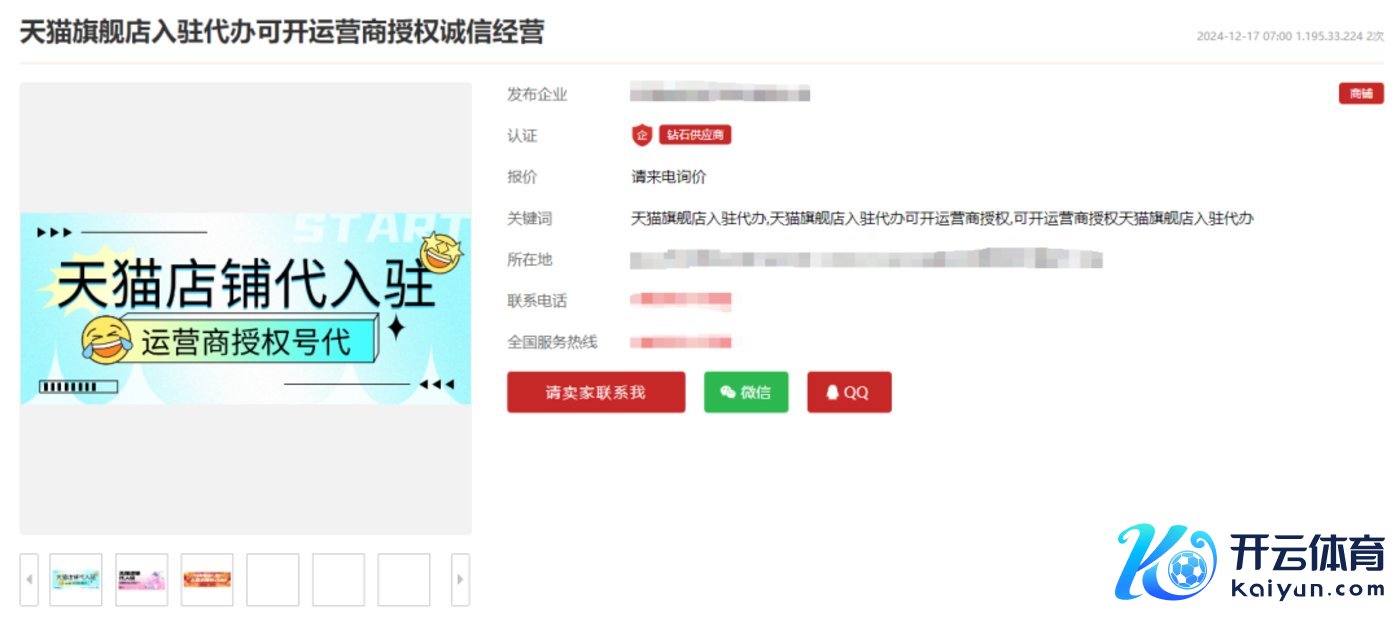Viewport: 1400px width, 622px height.
Task: Click the star-eyed emoji on the banner
Action: point(442,254)
